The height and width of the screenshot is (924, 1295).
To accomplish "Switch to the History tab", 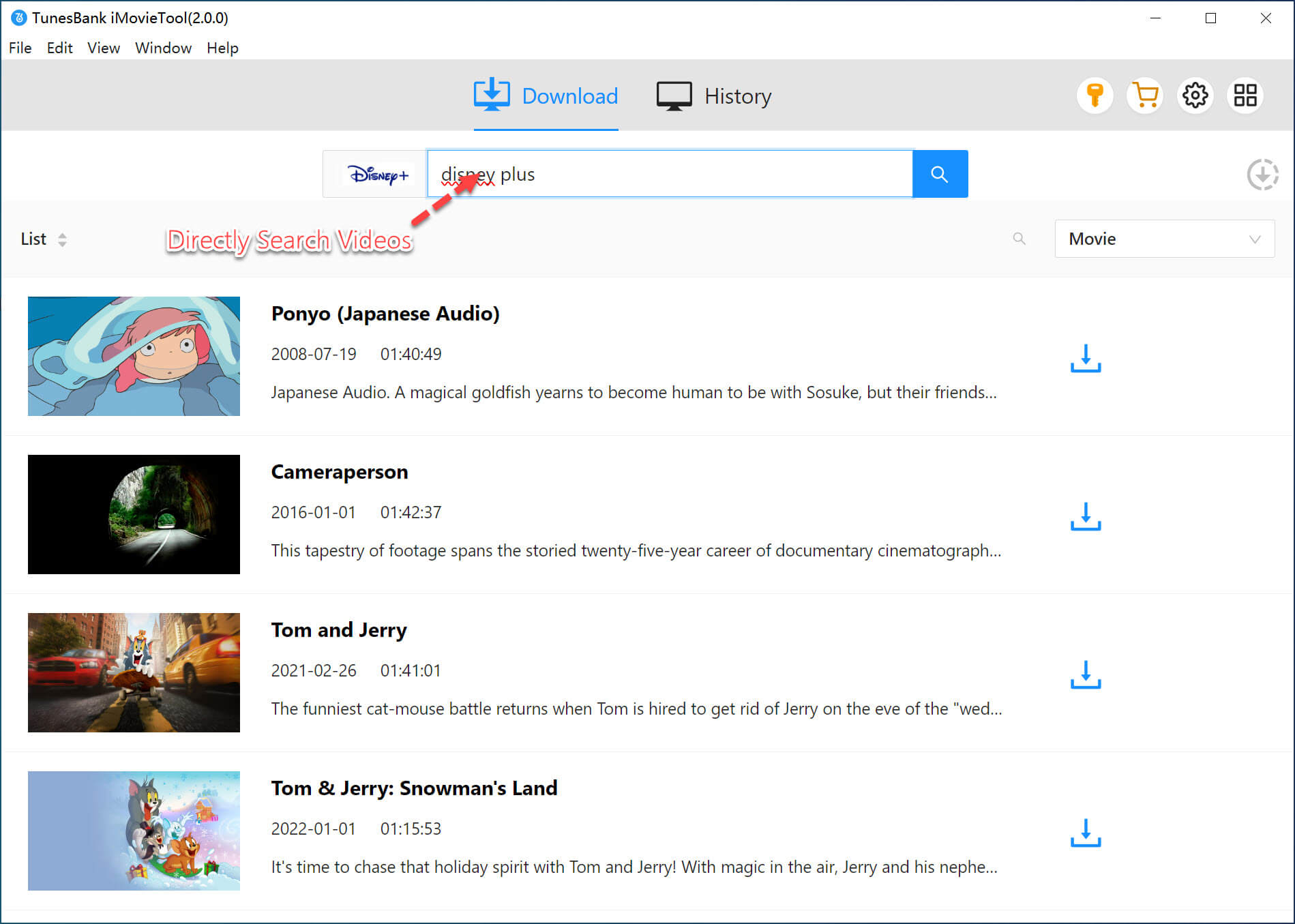I will 713,96.
